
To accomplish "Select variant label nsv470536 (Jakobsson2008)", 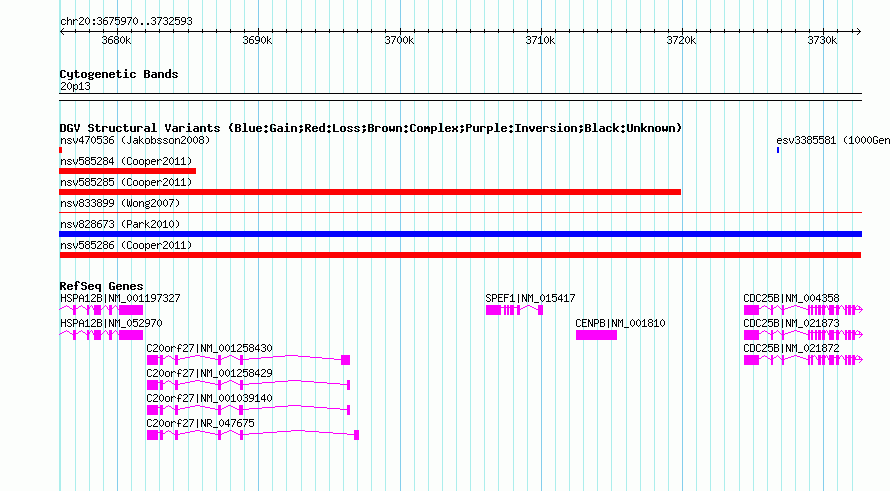I will [135, 140].
